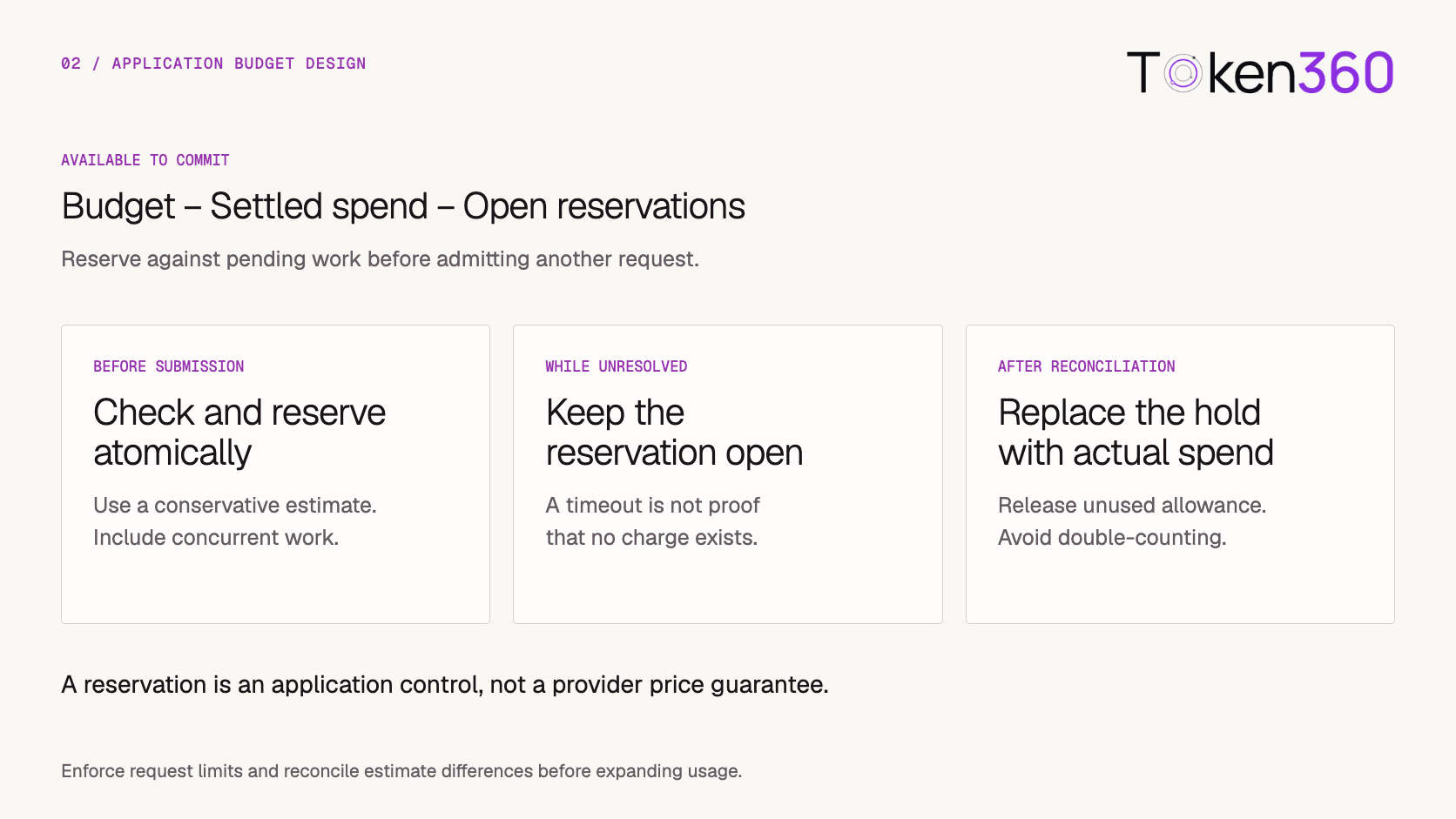Select the '02 / APPLICATION BUDGET DESIGN' header text

213,64
